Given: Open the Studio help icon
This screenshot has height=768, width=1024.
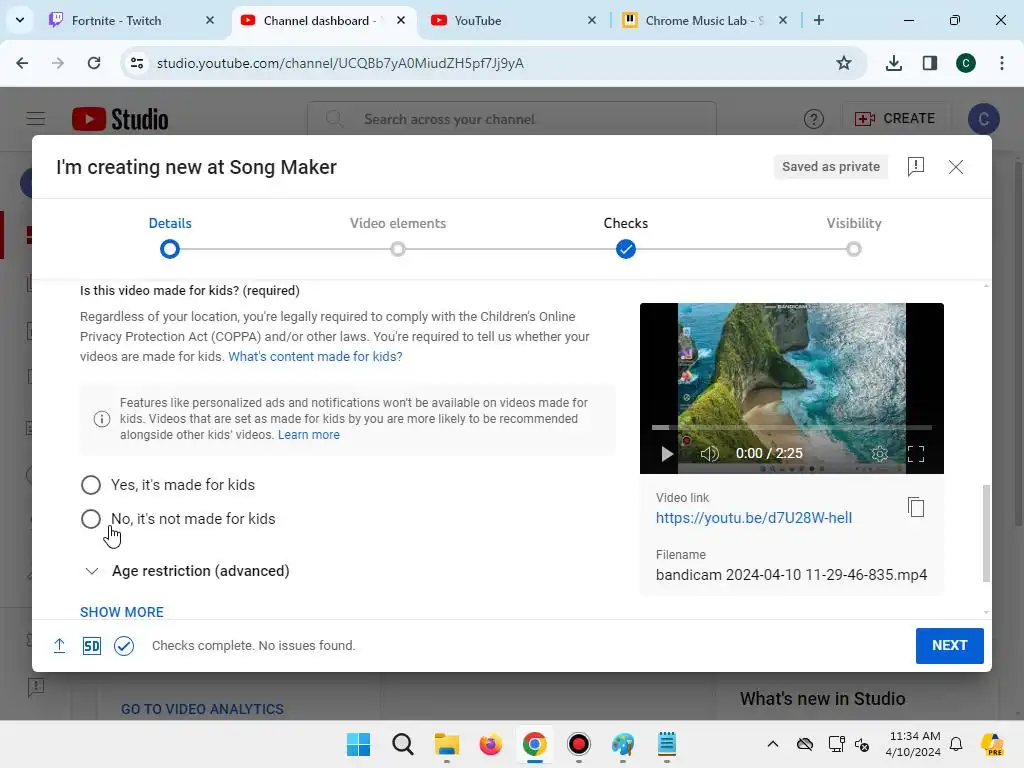Looking at the screenshot, I should [813, 119].
